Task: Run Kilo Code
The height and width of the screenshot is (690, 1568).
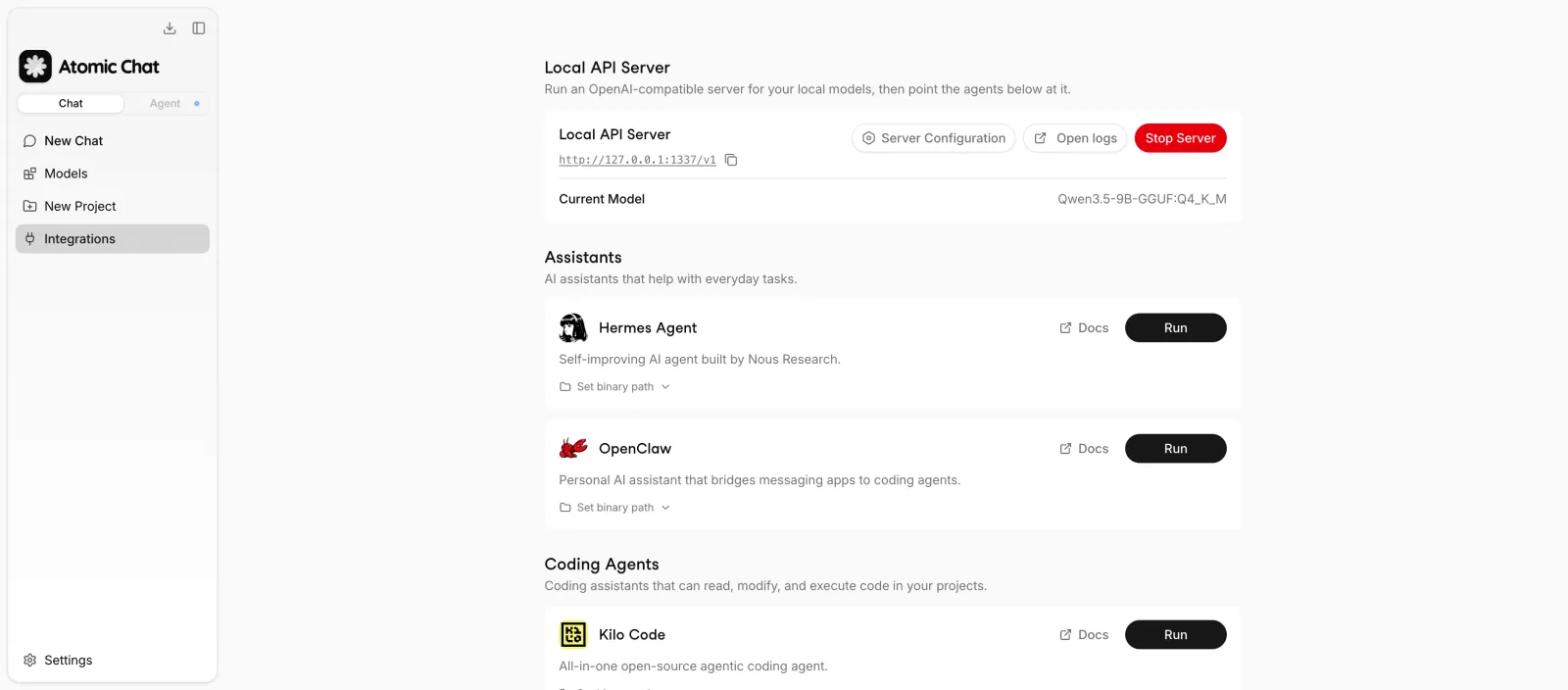Action: 1176,635
